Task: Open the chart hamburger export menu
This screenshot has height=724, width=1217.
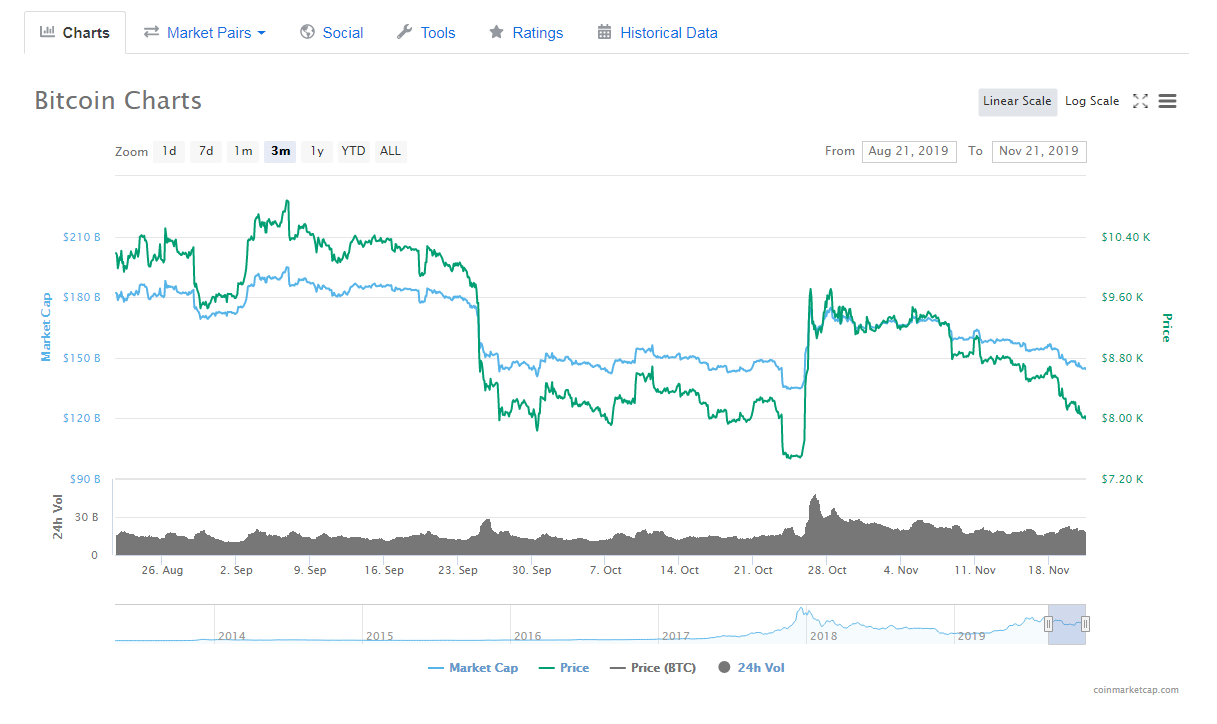Action: [x=1167, y=101]
